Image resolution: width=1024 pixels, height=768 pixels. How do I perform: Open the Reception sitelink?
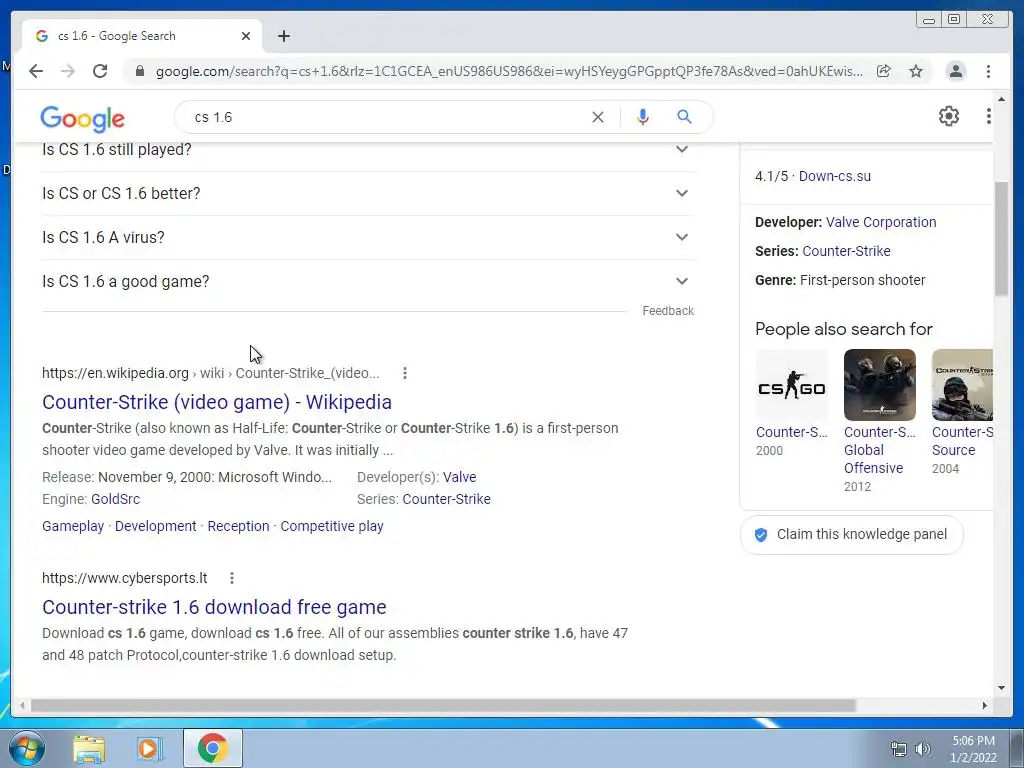point(238,526)
